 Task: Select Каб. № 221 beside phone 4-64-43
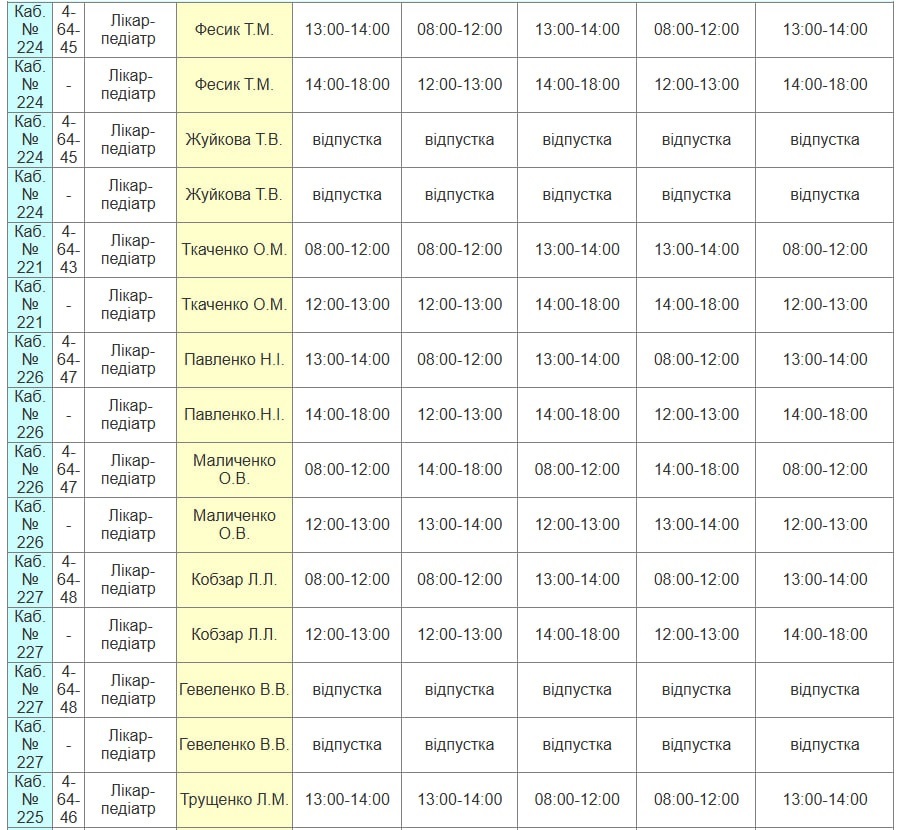coord(30,249)
